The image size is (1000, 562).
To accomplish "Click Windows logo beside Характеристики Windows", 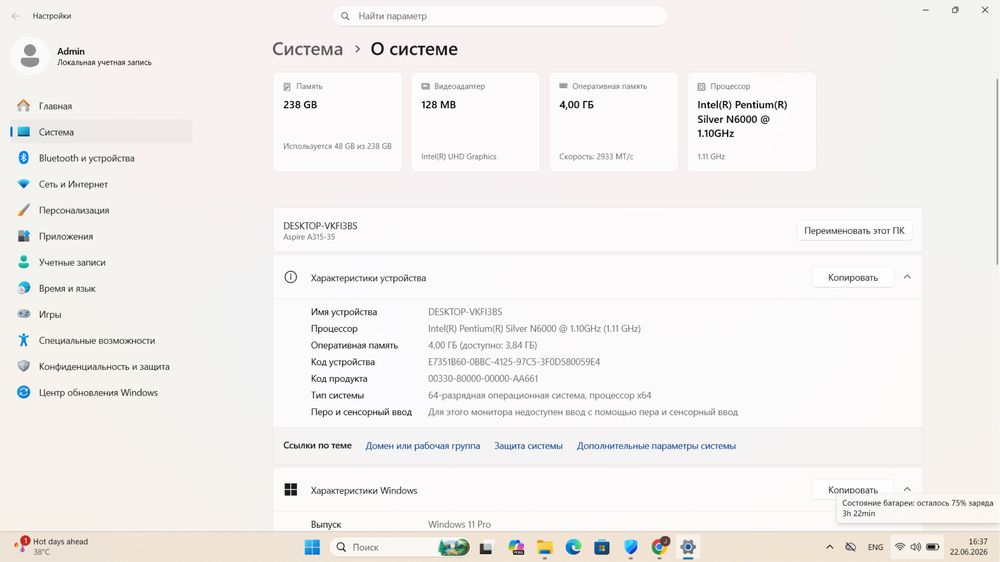I will tap(290, 489).
